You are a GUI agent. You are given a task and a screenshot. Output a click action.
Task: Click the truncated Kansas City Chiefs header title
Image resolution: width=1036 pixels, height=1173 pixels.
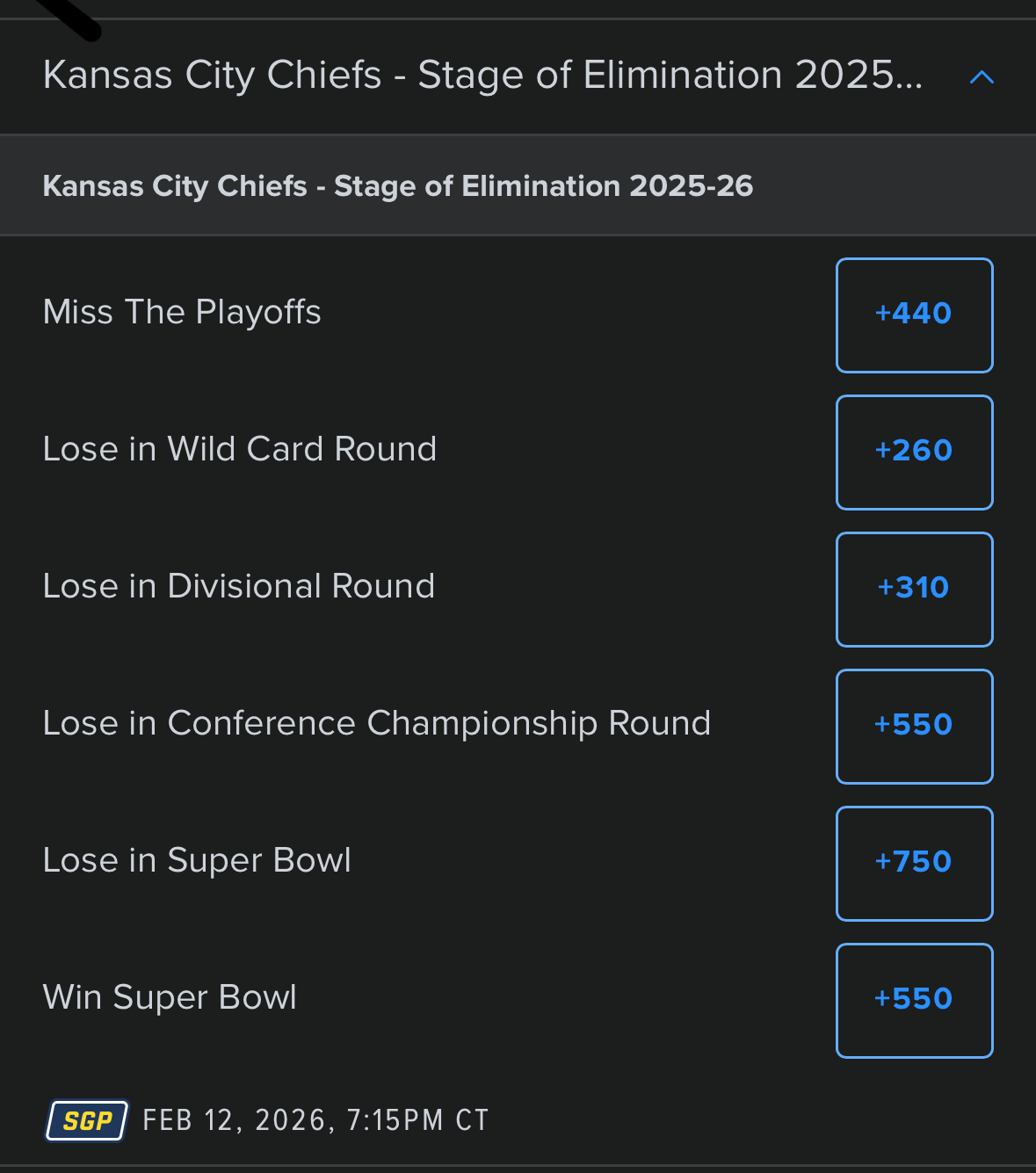coord(482,76)
